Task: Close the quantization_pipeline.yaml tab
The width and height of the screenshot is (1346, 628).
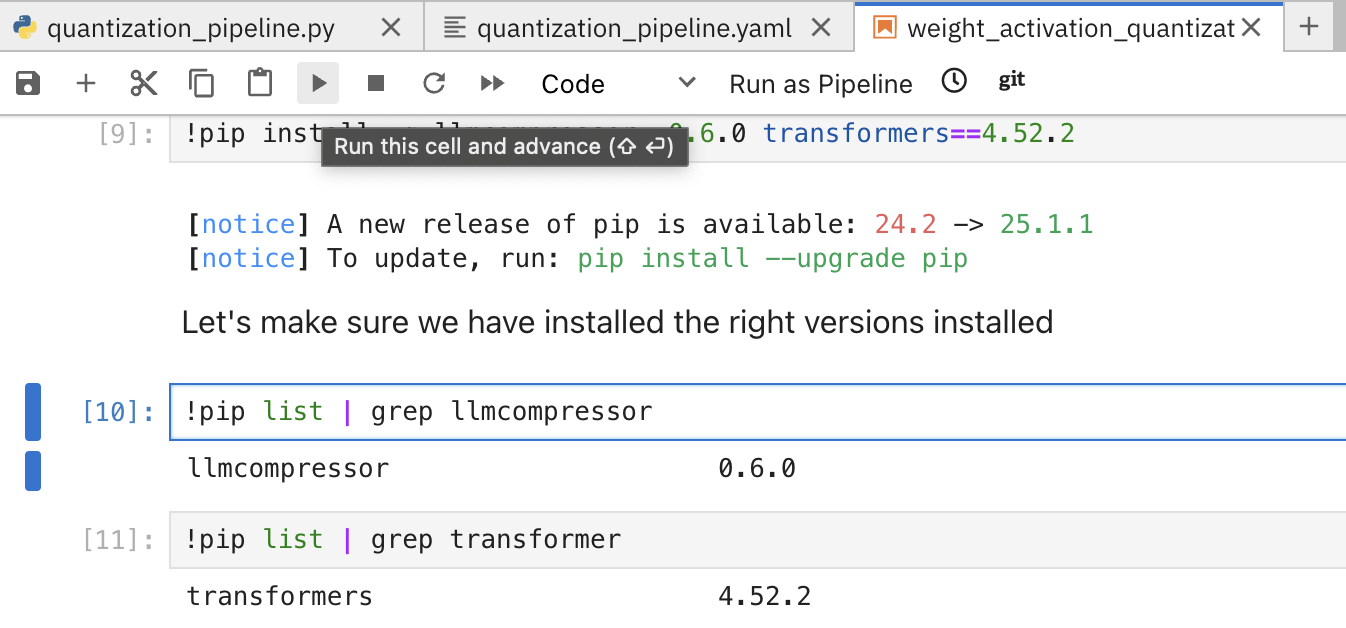Action: pos(820,28)
